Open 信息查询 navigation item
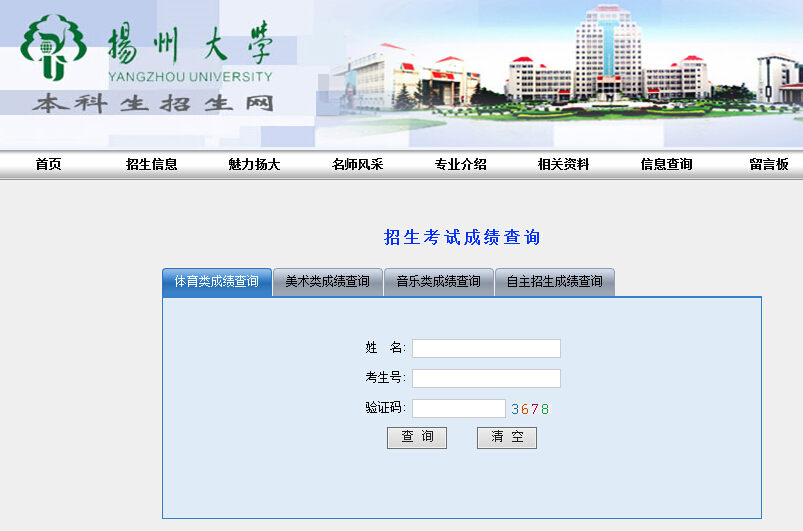This screenshot has height=531, width=803. [x=666, y=164]
